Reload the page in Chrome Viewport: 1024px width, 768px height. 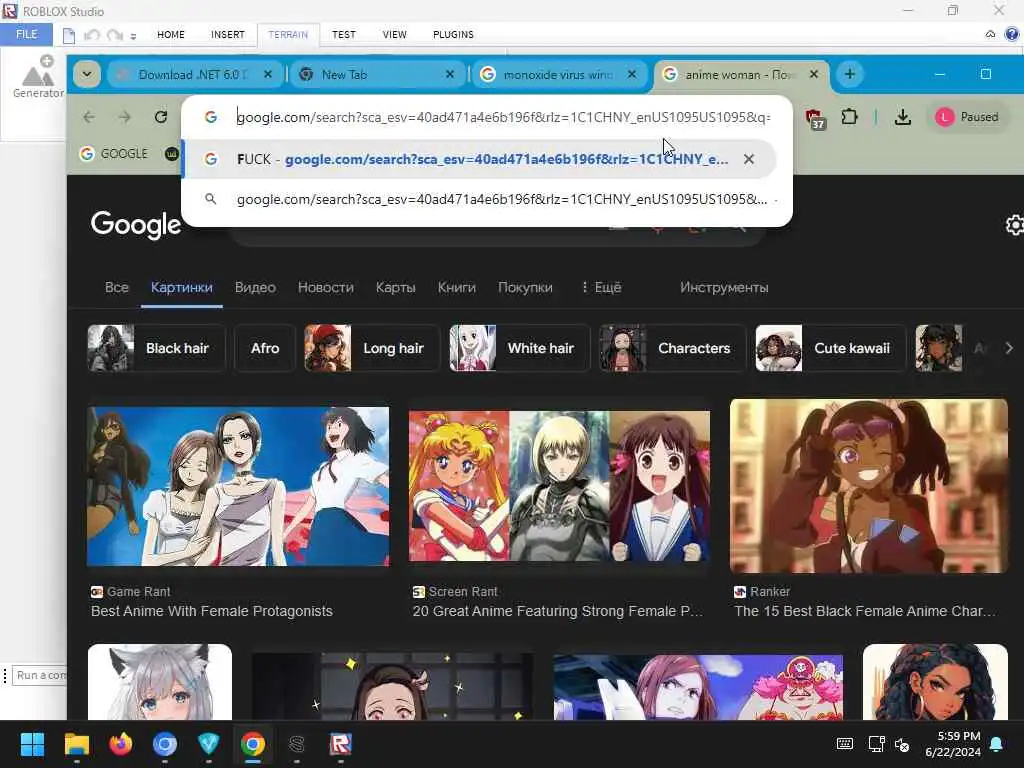pyautogui.click(x=161, y=117)
